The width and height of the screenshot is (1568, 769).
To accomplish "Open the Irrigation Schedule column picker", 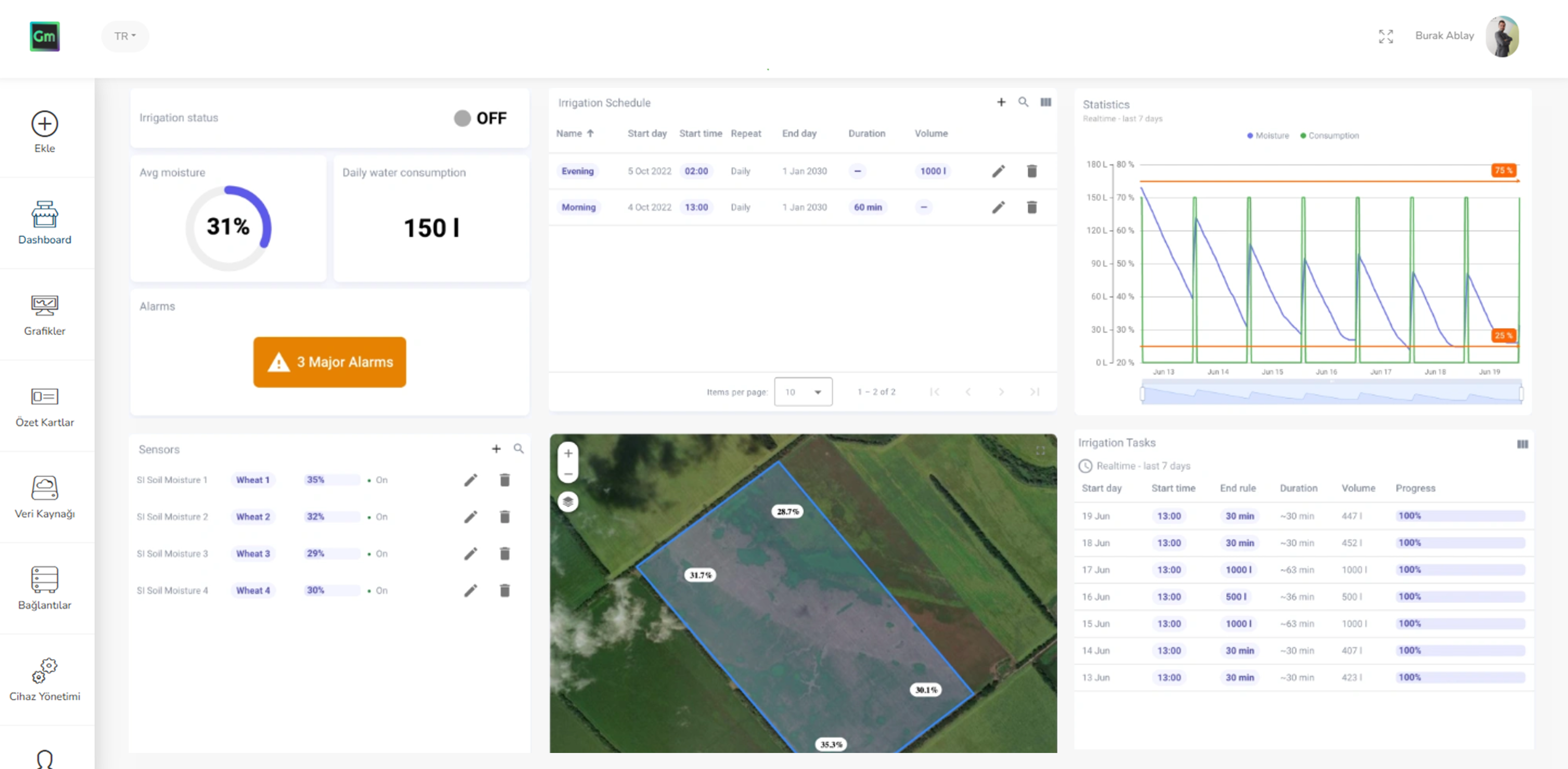I will (1046, 102).
